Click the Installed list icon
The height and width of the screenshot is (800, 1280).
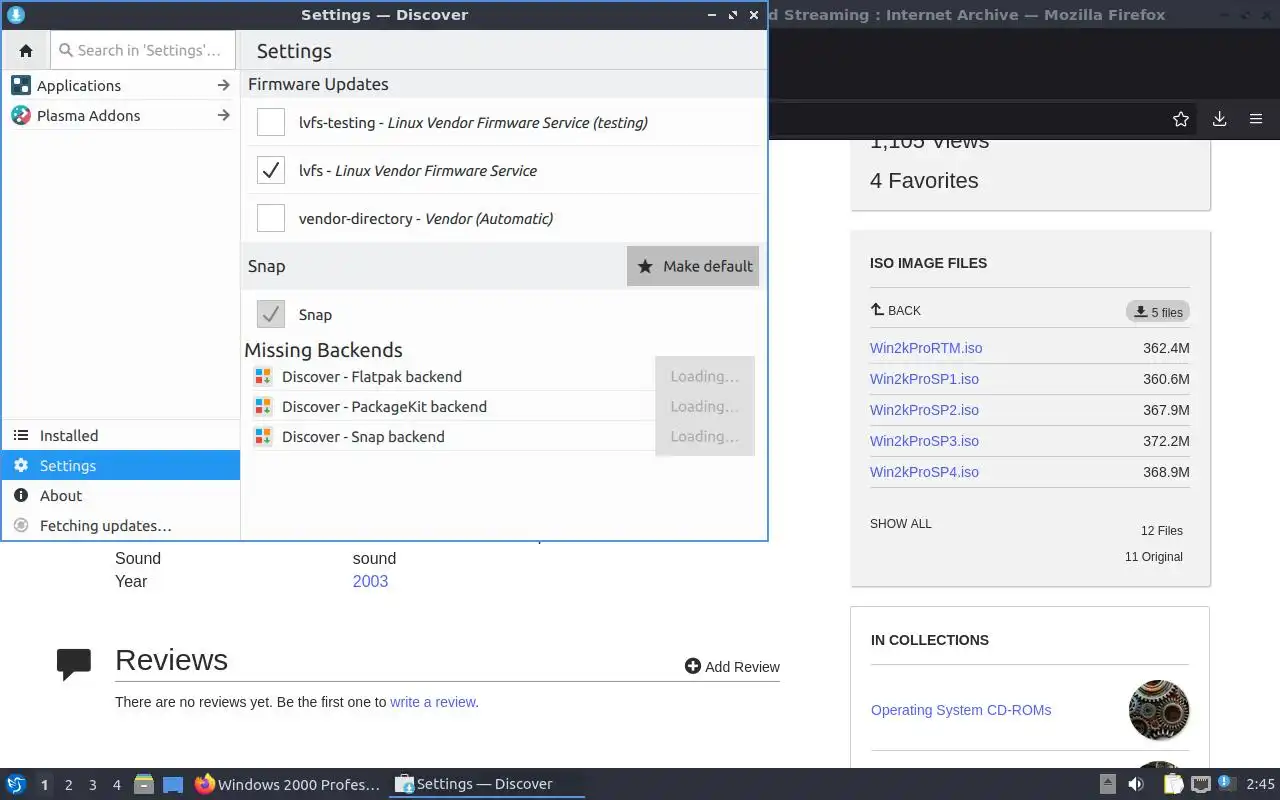pyautogui.click(x=21, y=435)
